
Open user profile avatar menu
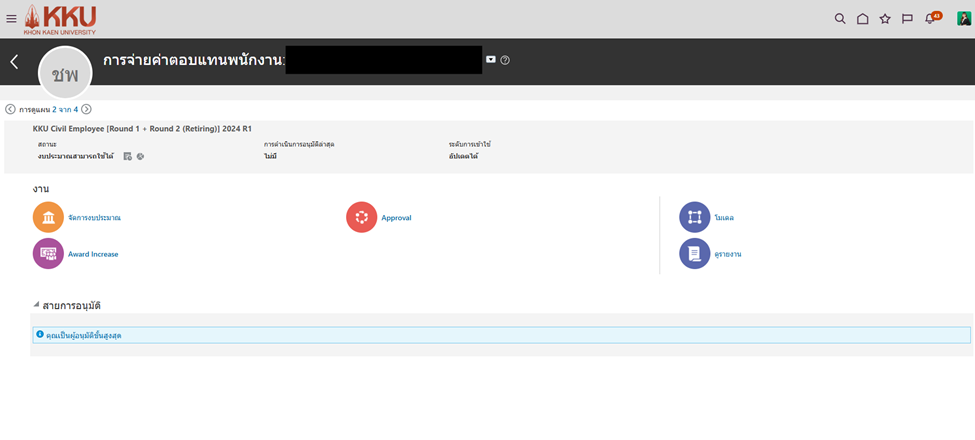coord(963,18)
